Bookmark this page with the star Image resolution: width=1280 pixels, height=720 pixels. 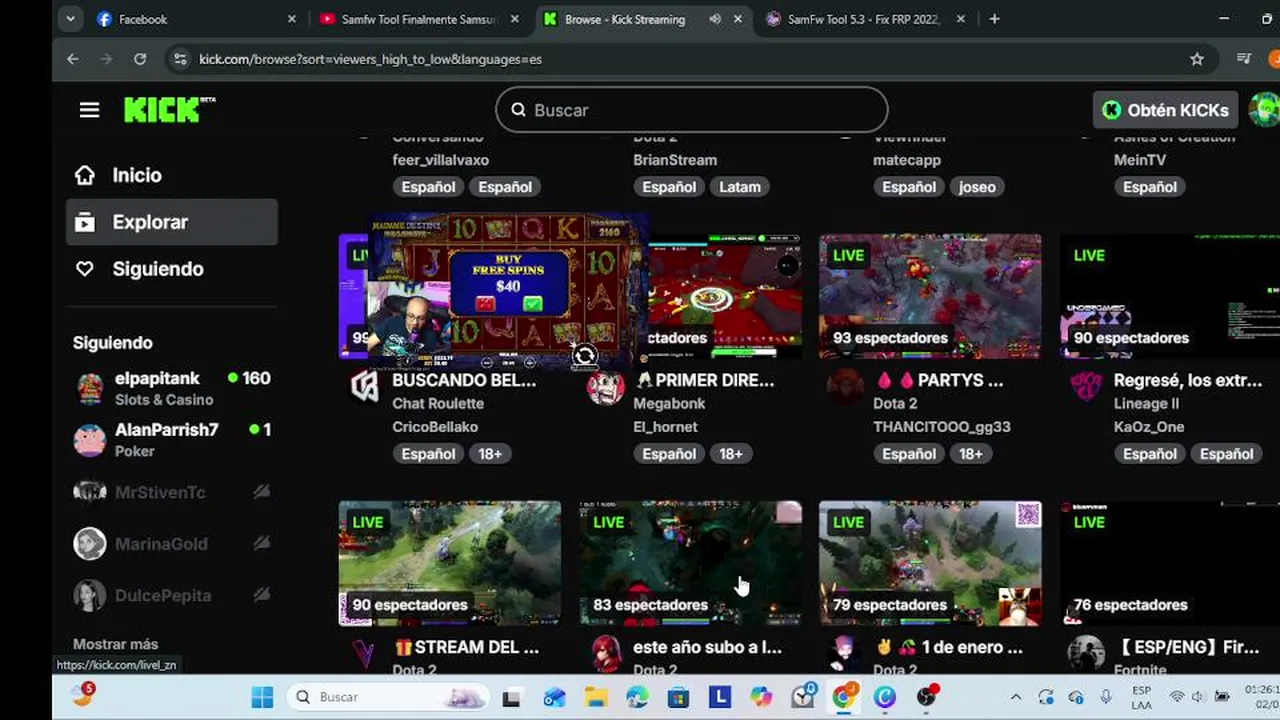pos(1197,59)
